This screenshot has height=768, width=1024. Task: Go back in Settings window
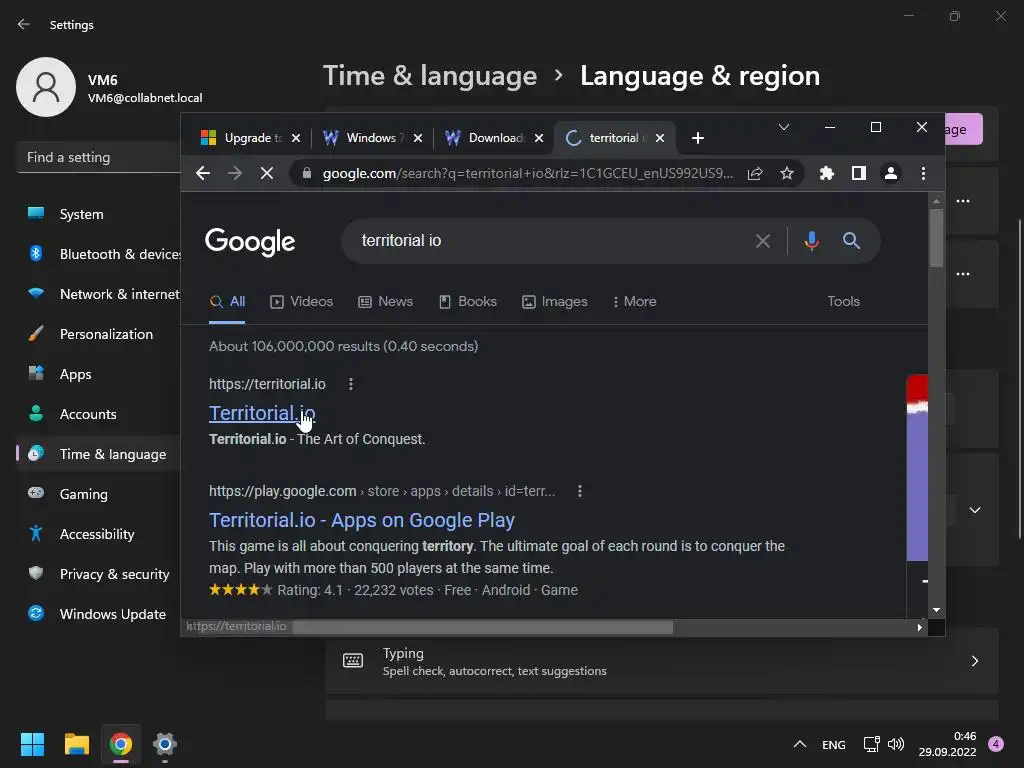click(24, 24)
